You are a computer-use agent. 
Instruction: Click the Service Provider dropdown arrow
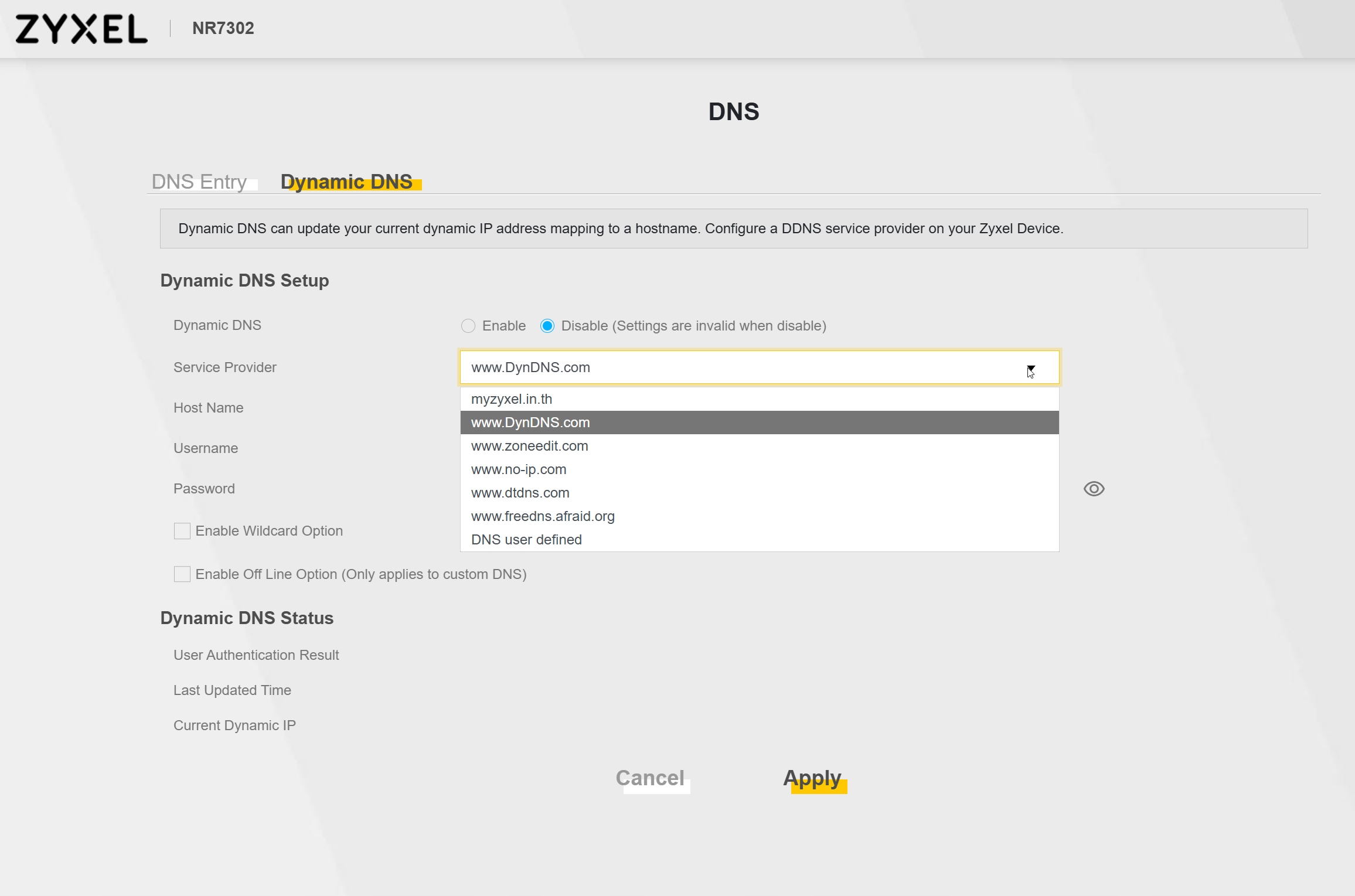(1030, 368)
